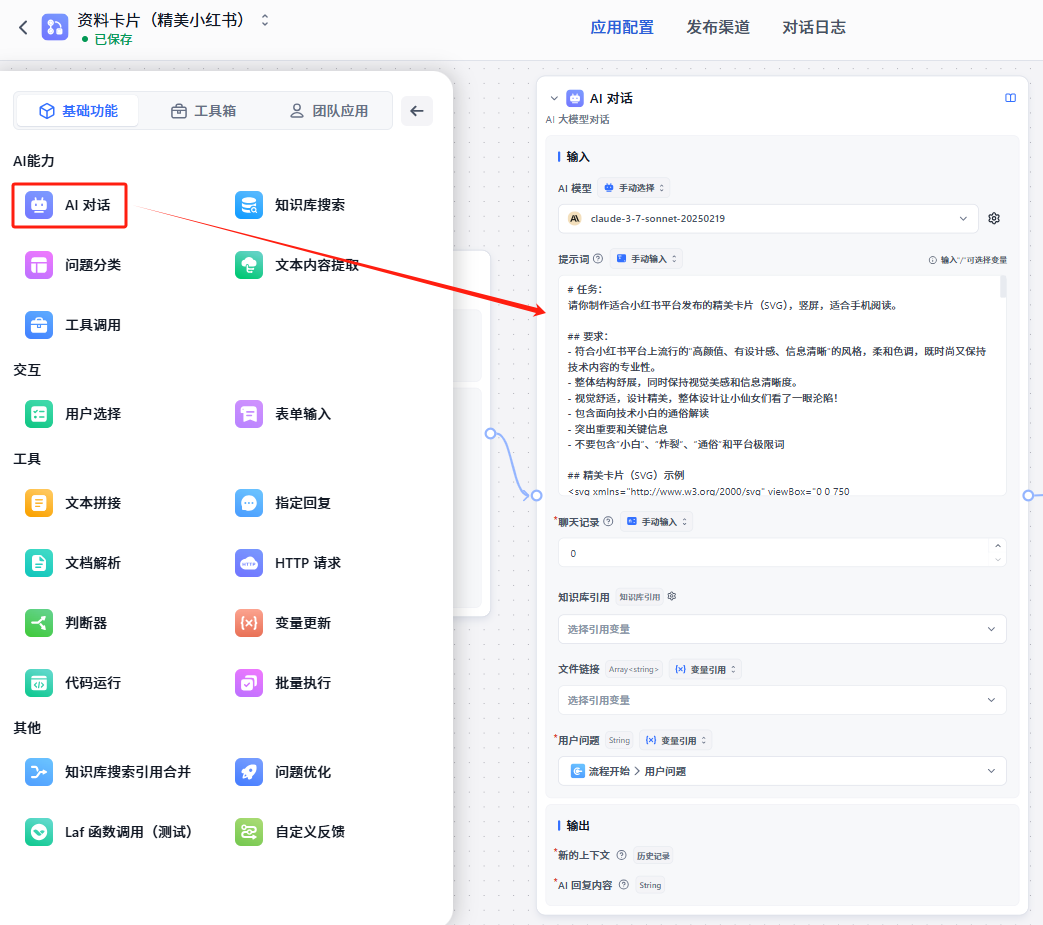
Task: Show help for 新的上下文 output
Action: point(621,855)
